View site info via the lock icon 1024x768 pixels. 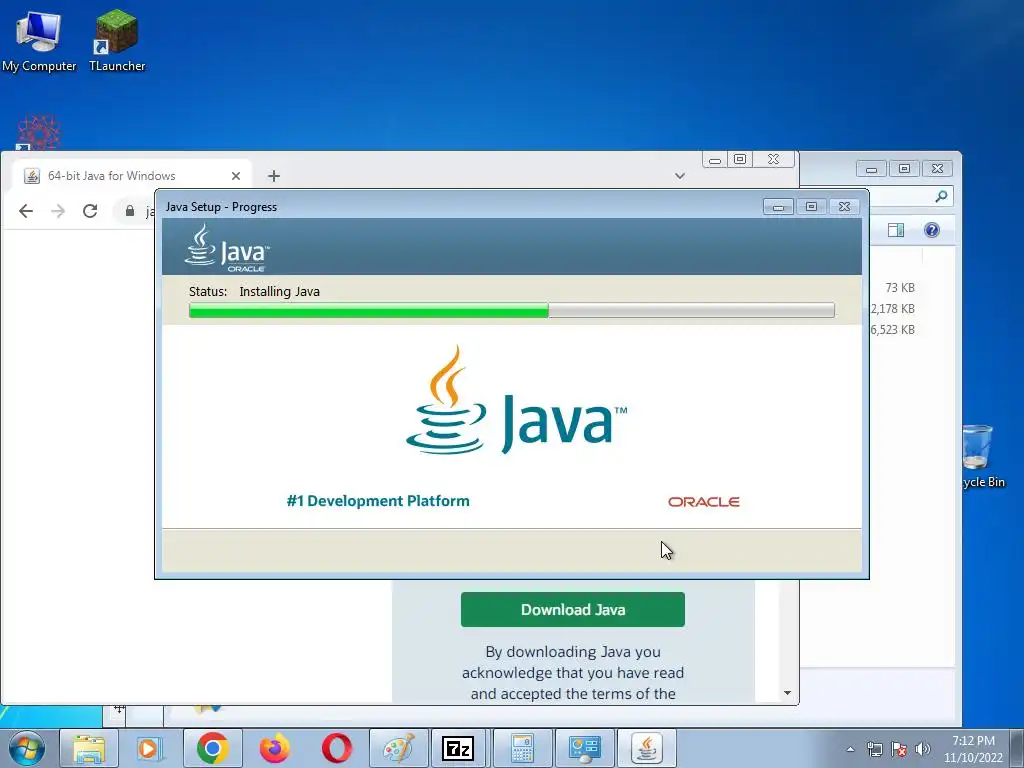coord(130,211)
